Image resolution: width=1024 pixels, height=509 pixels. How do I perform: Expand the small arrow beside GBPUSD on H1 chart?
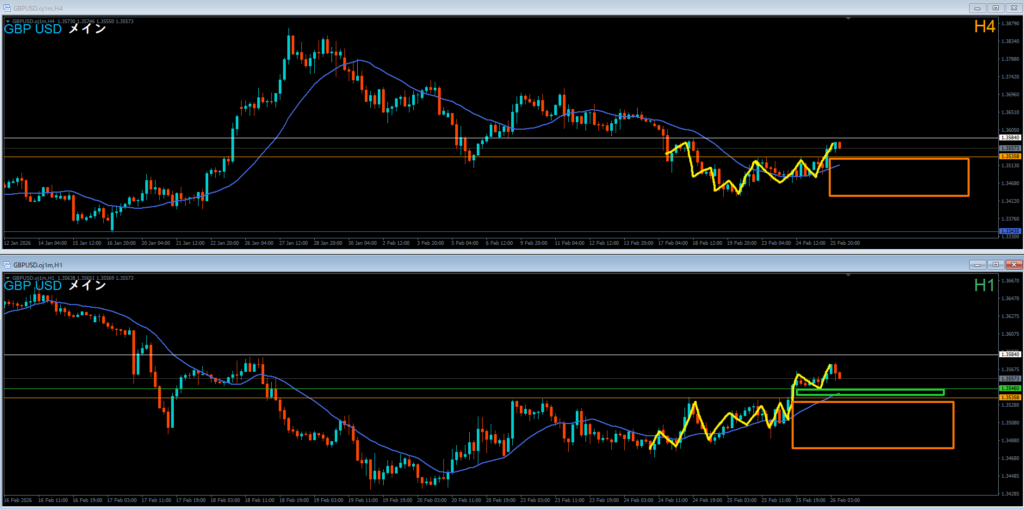tap(8, 276)
